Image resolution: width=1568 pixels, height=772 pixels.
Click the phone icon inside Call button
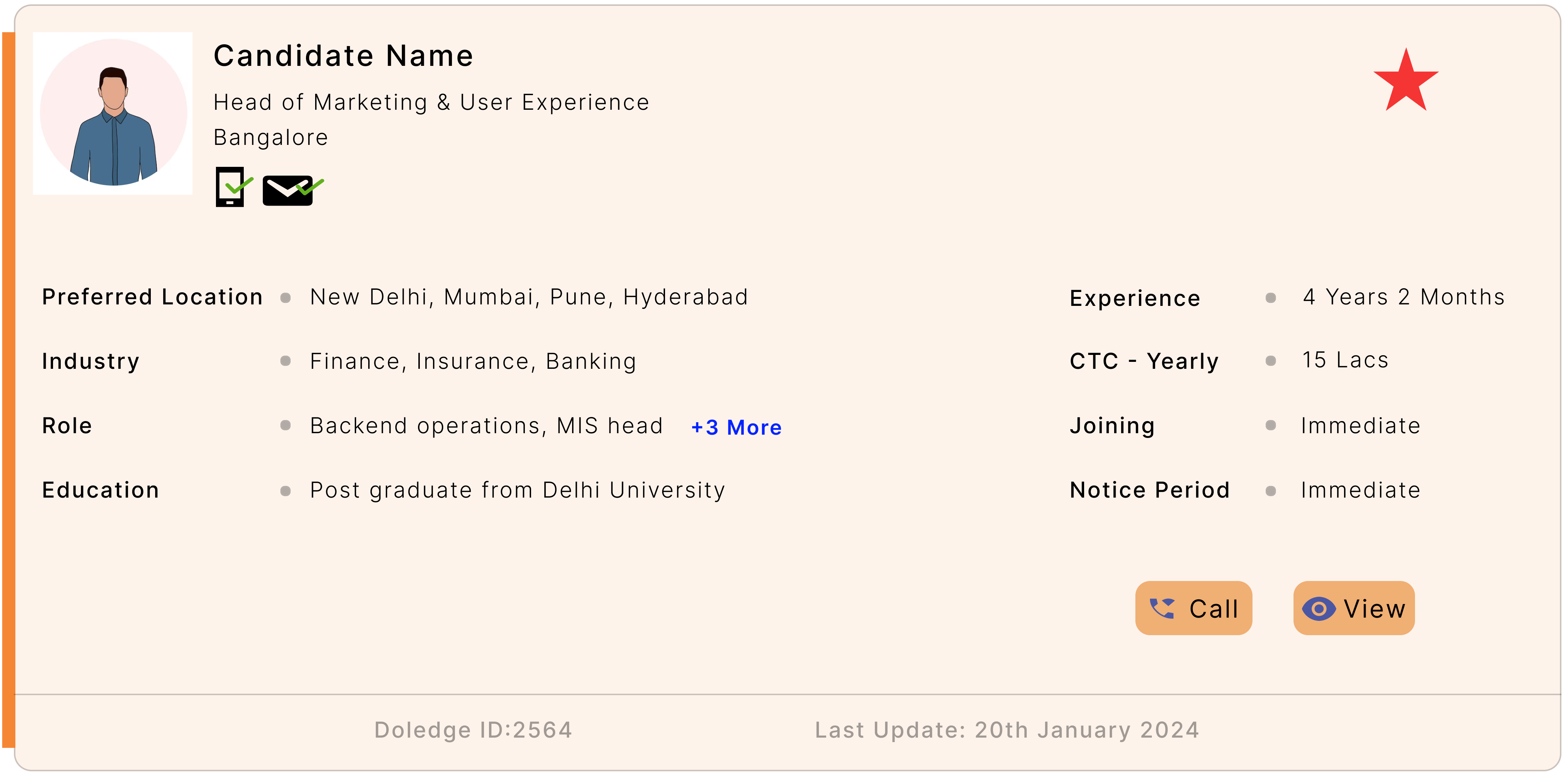pyautogui.click(x=1162, y=608)
